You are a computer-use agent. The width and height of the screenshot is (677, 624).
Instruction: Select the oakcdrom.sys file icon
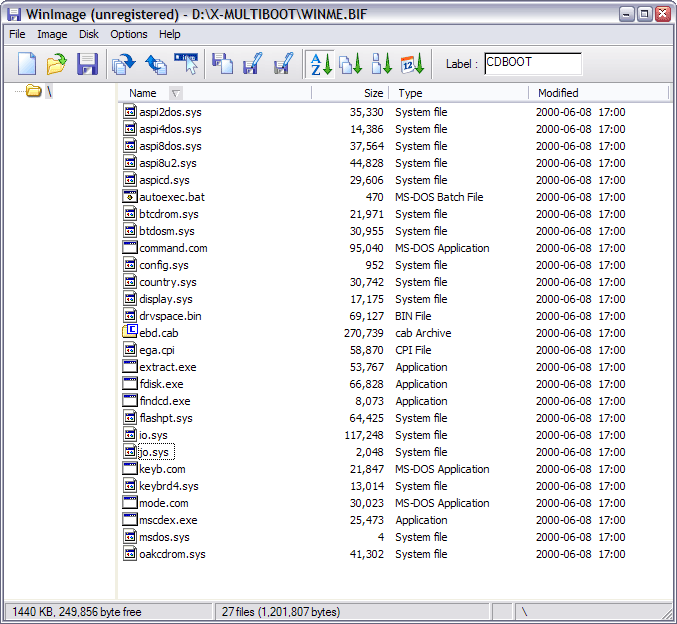pyautogui.click(x=130, y=554)
